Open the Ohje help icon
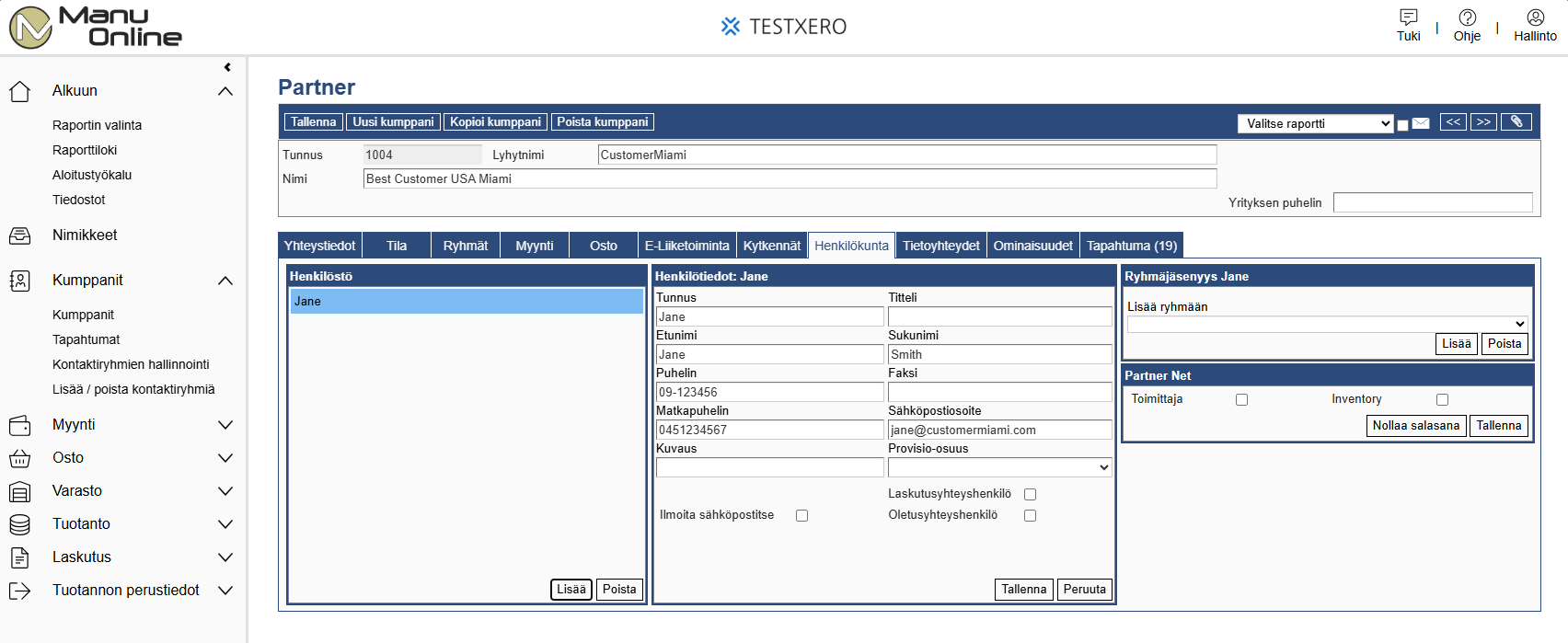The height and width of the screenshot is (643, 1568). point(1467,17)
